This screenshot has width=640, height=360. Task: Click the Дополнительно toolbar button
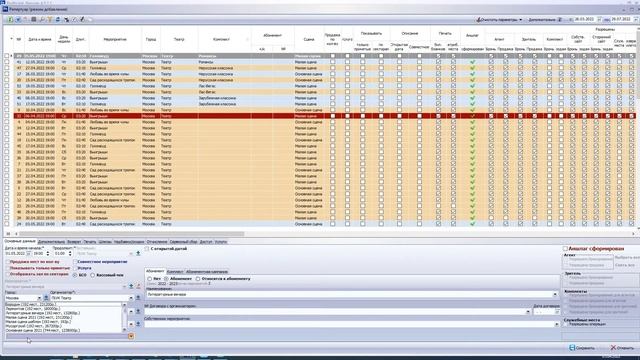tap(544, 20)
